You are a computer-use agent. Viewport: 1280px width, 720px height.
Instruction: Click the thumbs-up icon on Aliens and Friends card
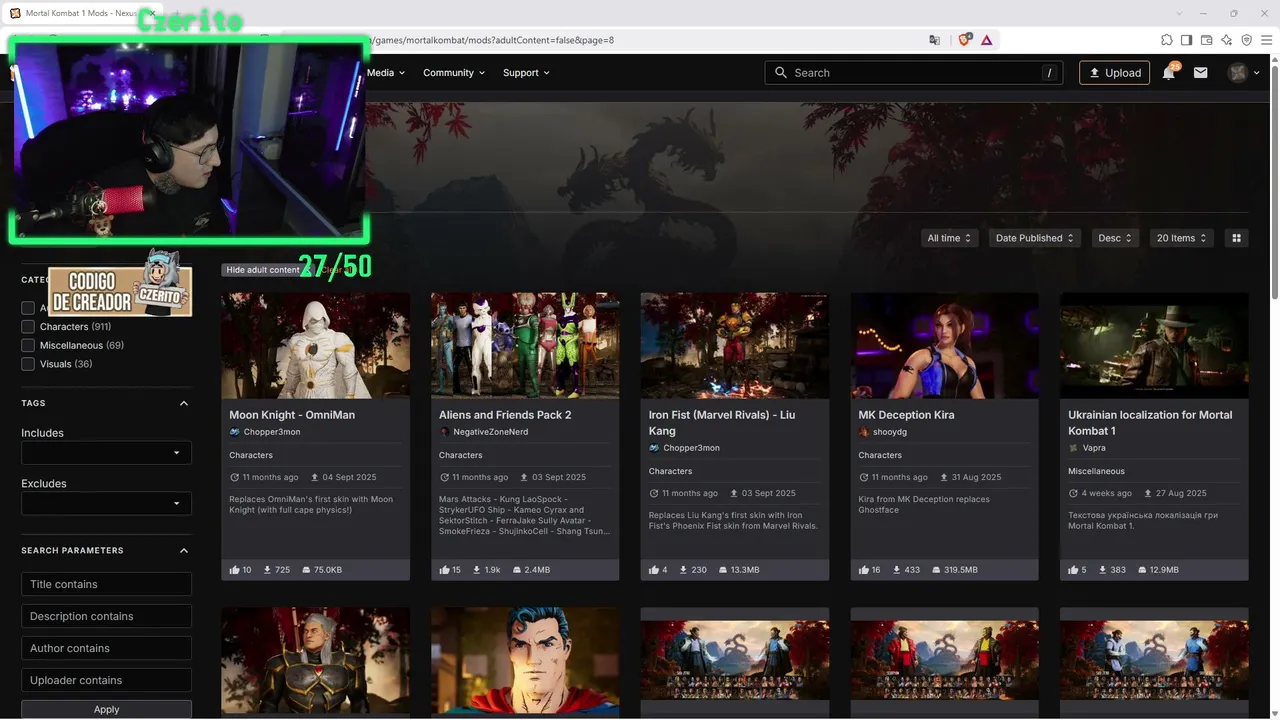pos(444,570)
